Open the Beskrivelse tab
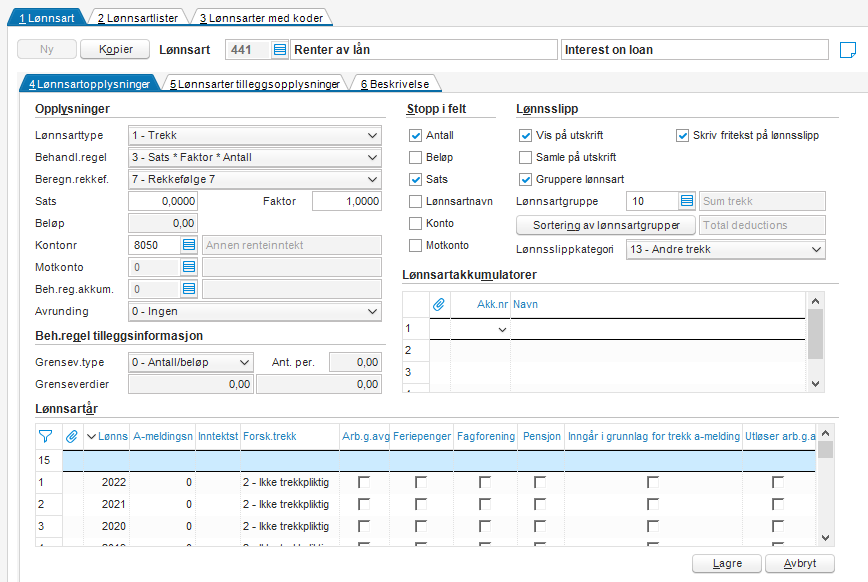Viewport: 868px width, 582px height. [x=395, y=84]
